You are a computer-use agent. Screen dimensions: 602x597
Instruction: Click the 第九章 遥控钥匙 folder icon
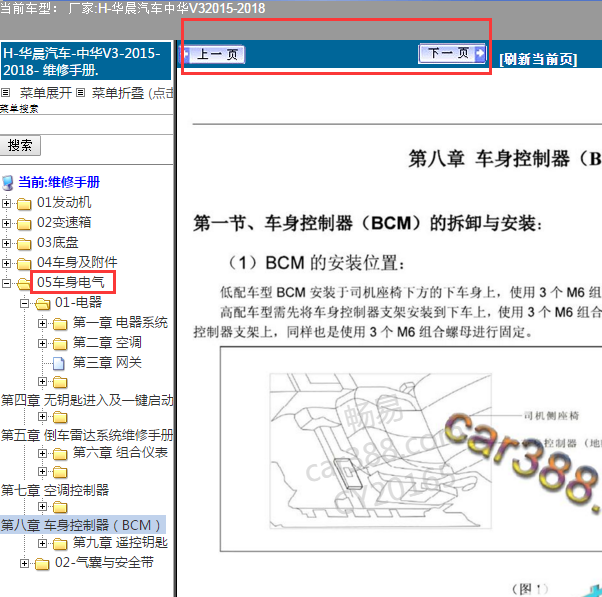pos(60,544)
